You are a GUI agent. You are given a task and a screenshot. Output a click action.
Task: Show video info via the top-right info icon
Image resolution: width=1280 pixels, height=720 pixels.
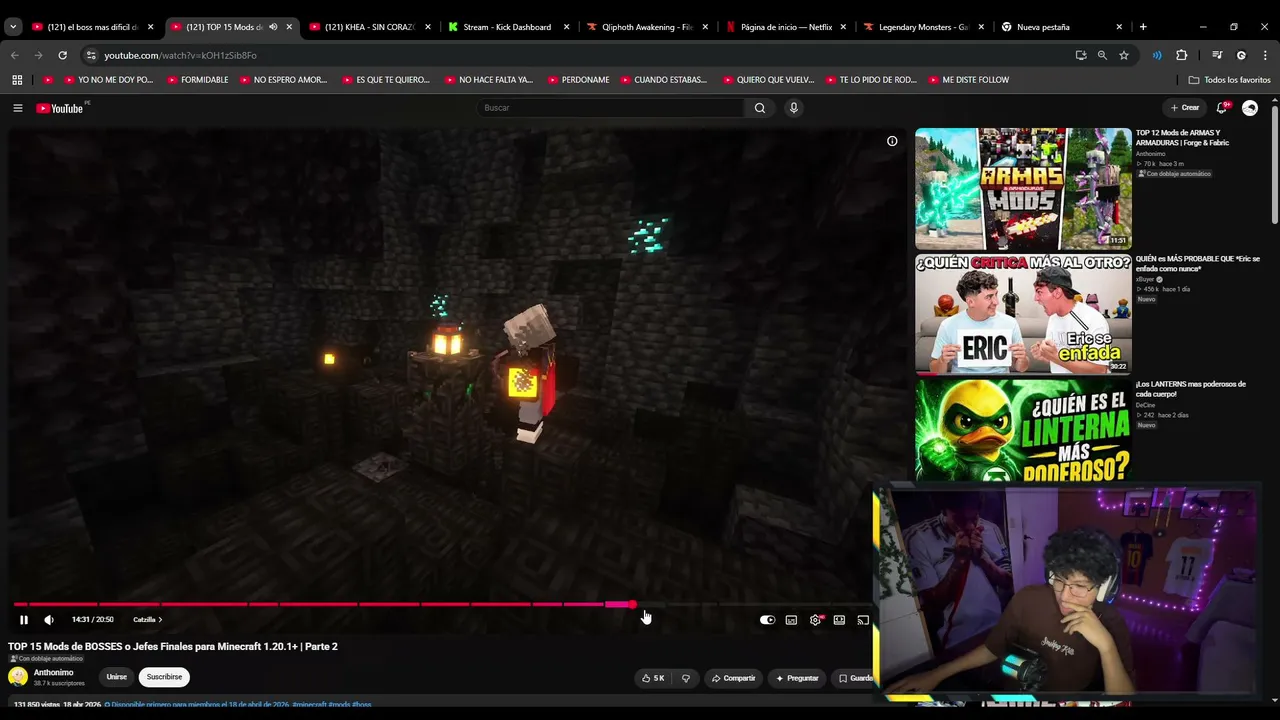click(892, 141)
